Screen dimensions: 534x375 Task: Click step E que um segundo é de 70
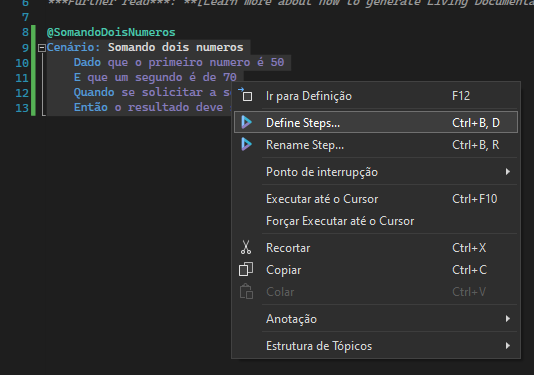click(x=155, y=77)
